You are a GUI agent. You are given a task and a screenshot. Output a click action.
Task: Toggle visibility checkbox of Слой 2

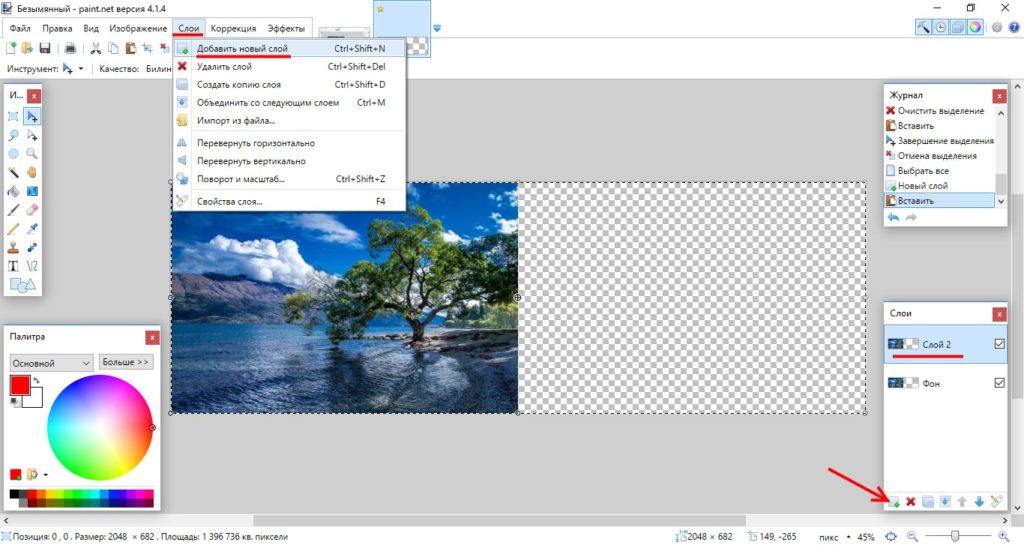(x=999, y=344)
